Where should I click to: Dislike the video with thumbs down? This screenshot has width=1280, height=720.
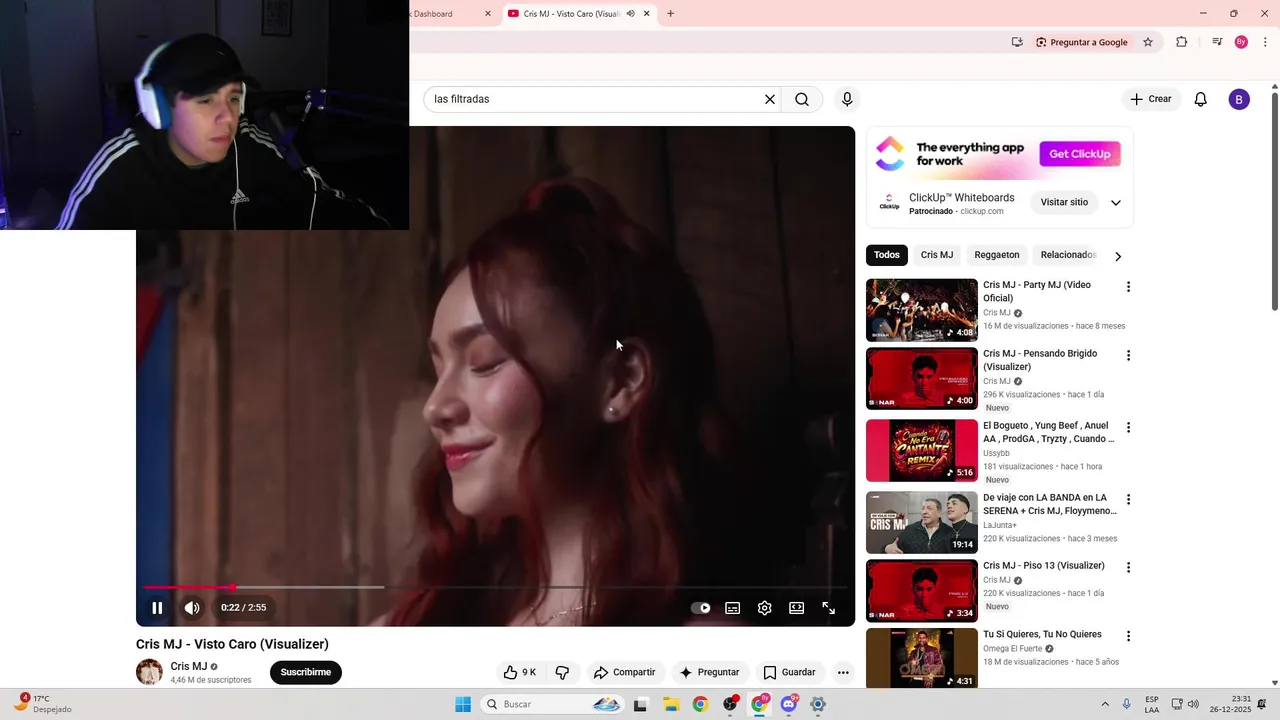tap(562, 672)
